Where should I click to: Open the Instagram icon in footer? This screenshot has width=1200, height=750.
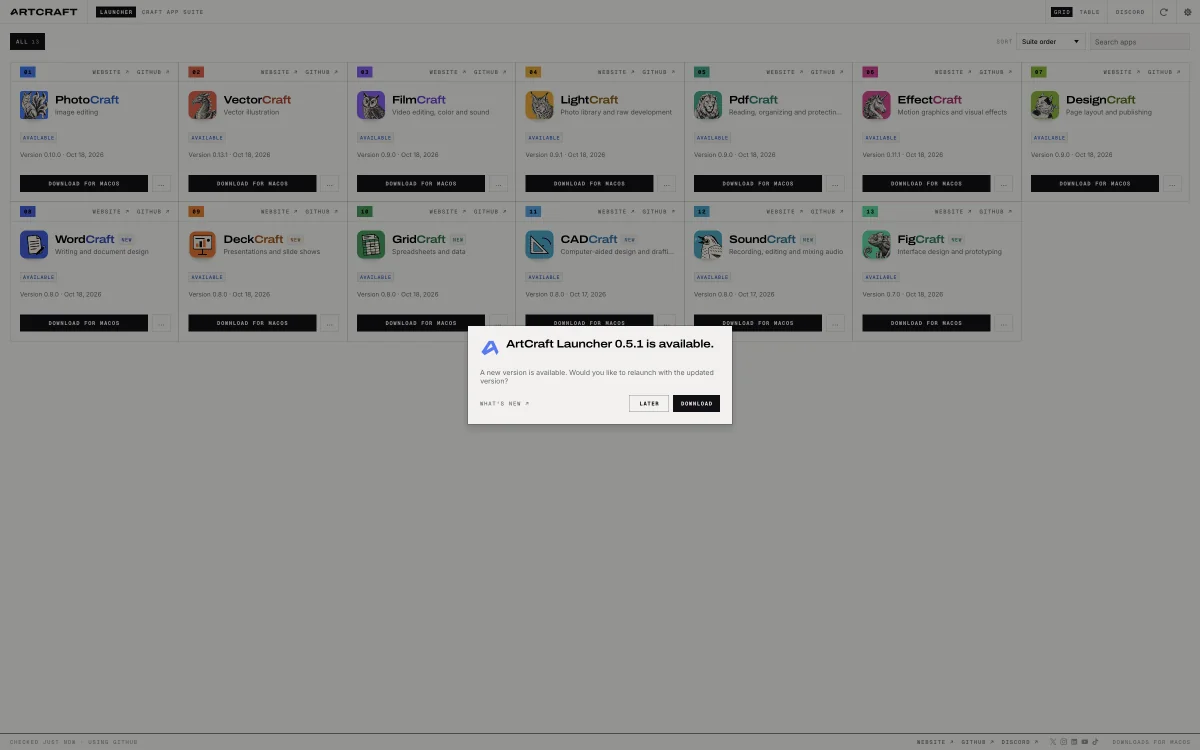click(1064, 742)
